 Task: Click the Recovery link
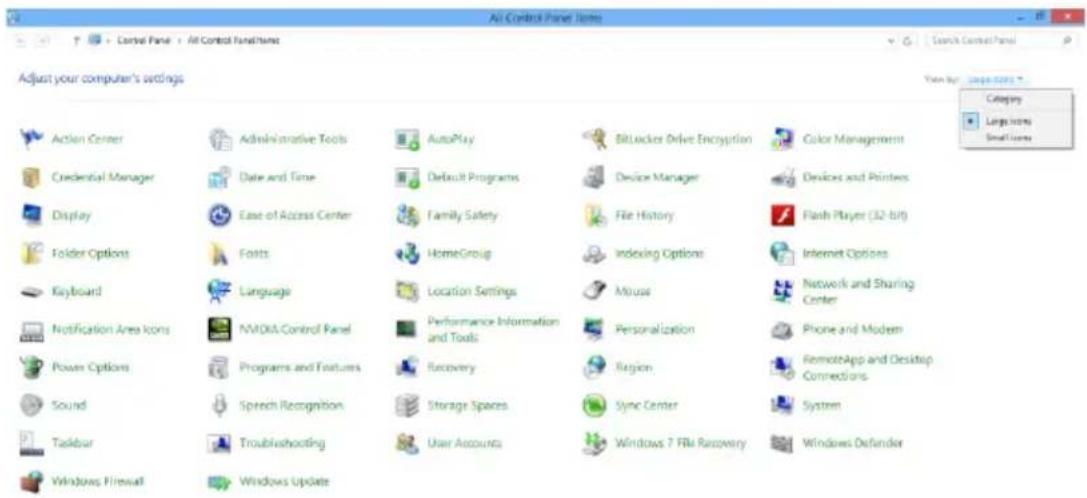(x=451, y=368)
